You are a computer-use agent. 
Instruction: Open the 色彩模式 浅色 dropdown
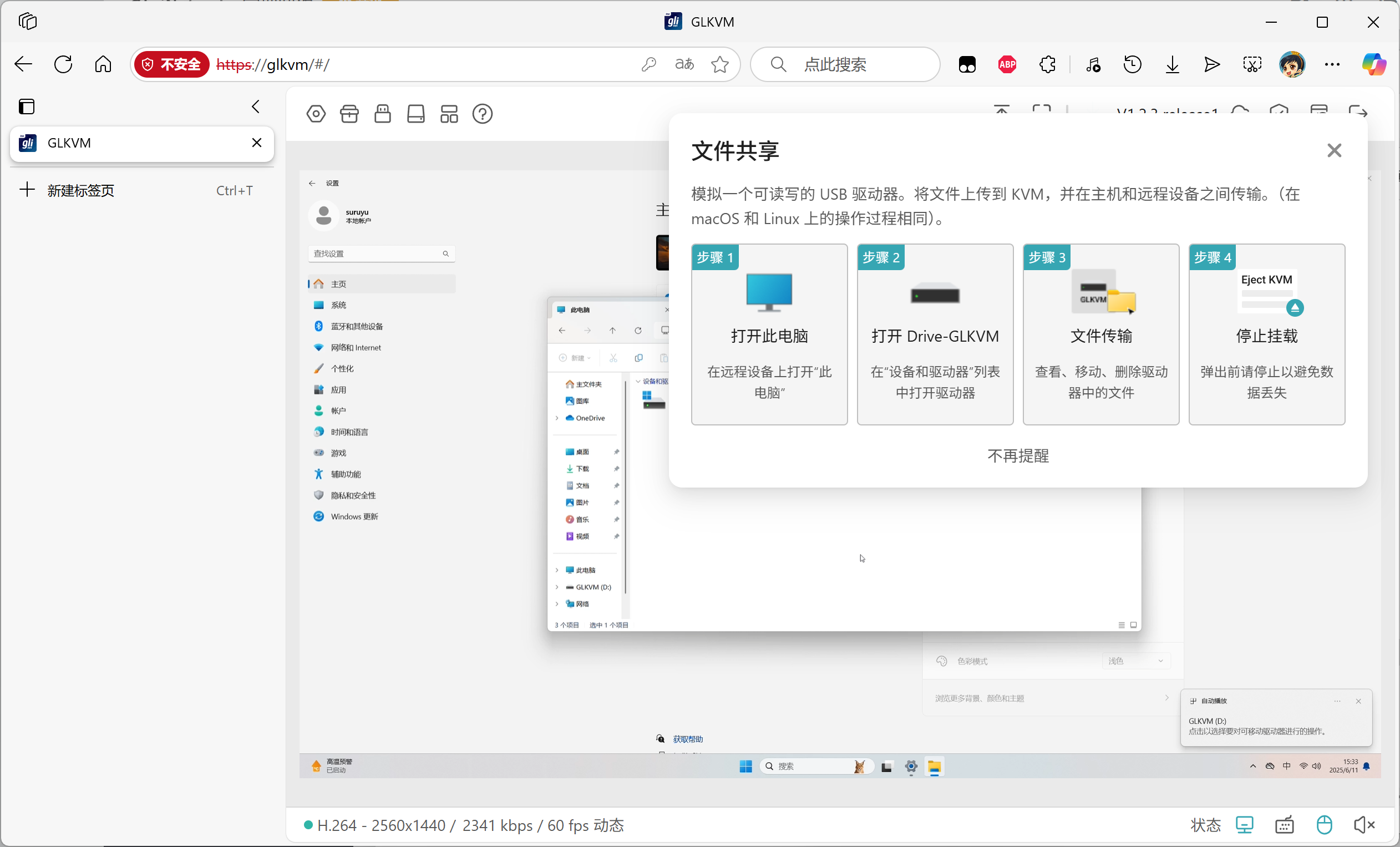pos(1135,661)
